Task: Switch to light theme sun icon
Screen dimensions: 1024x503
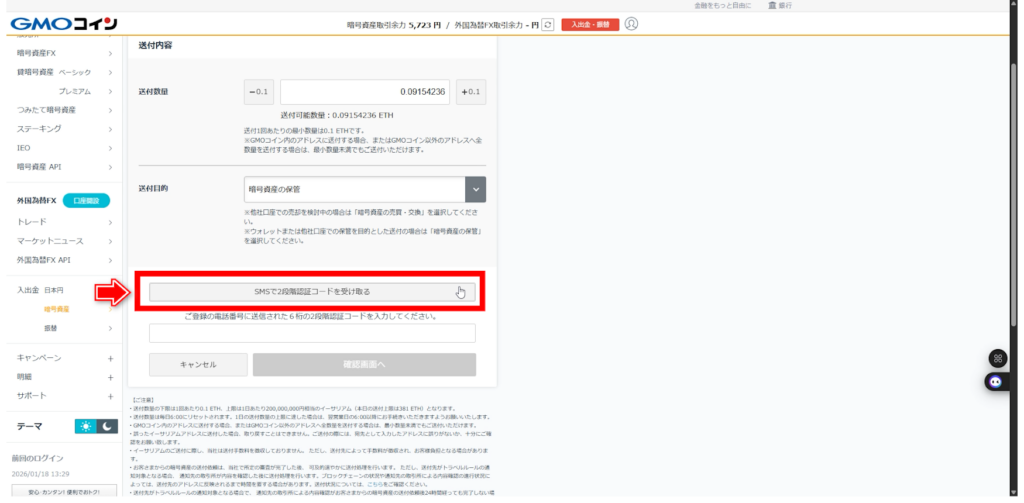Action: point(87,426)
